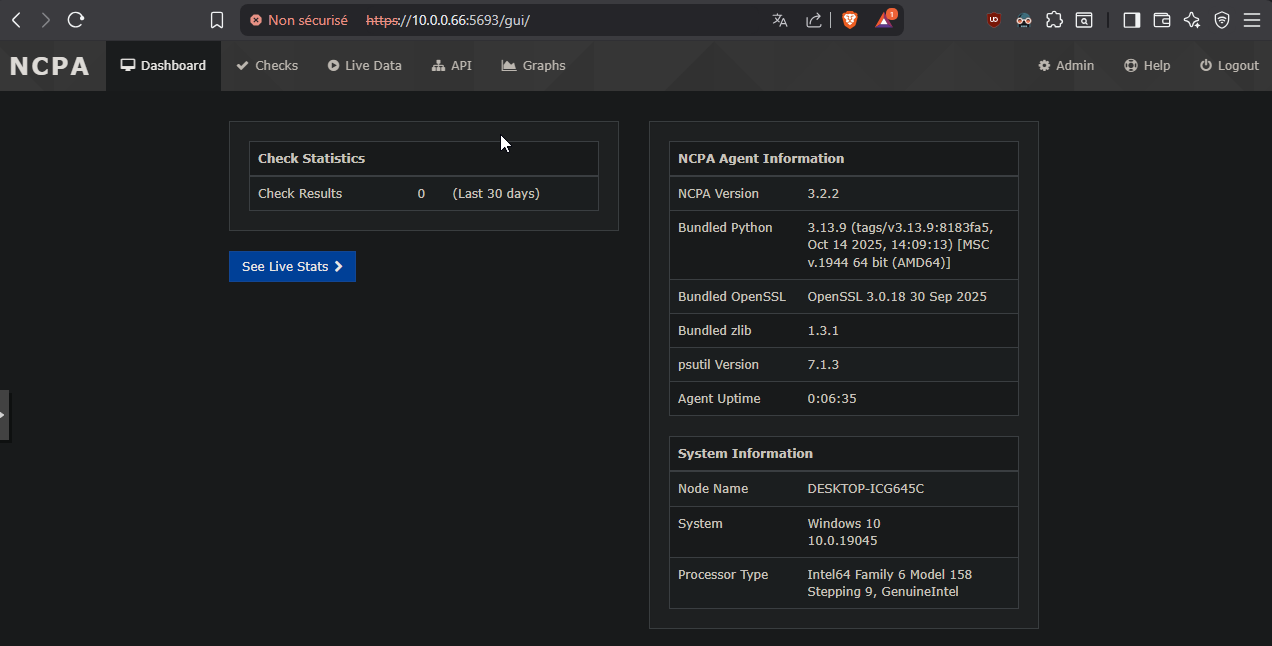1272x646 pixels.
Task: Click the translate page icon
Action: 780,20
